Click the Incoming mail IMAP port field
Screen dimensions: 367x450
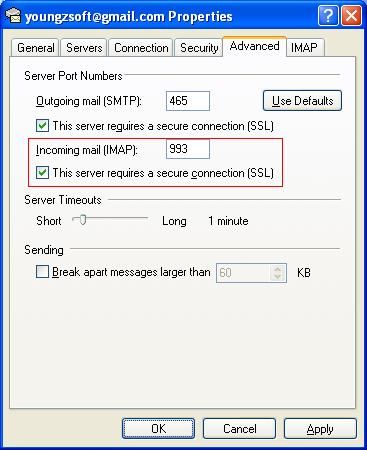pyautogui.click(x=188, y=149)
